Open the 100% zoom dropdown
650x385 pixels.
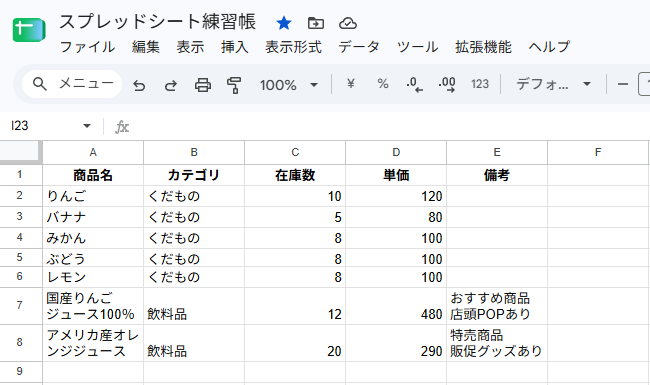[x=289, y=85]
